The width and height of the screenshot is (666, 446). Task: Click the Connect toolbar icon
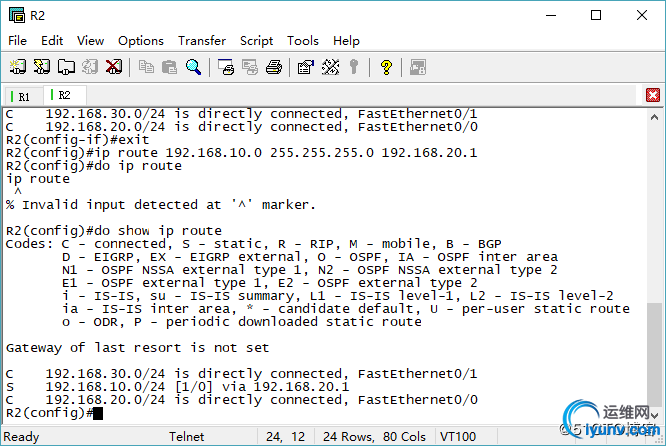[17, 67]
